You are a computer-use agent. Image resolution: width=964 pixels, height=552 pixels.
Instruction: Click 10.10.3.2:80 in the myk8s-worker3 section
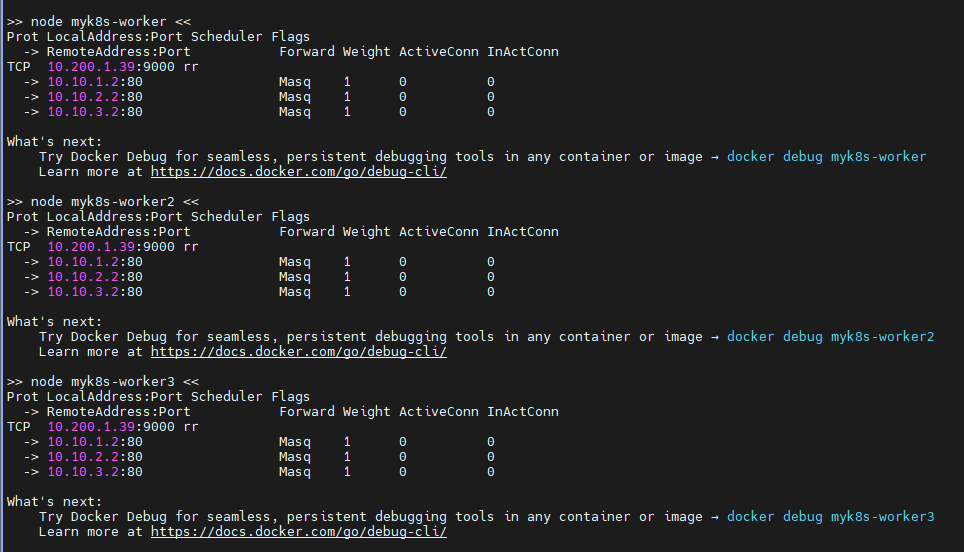pyautogui.click(x=95, y=472)
